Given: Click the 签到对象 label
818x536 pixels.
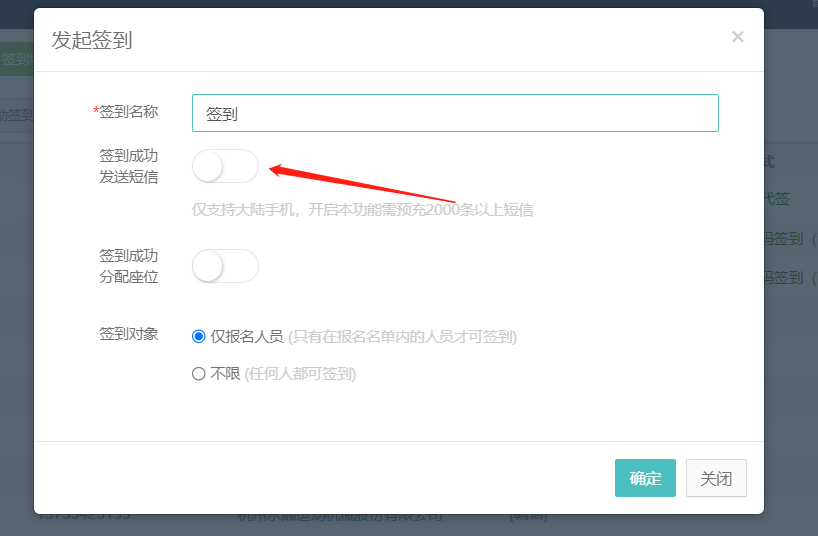Looking at the screenshot, I should point(128,334).
